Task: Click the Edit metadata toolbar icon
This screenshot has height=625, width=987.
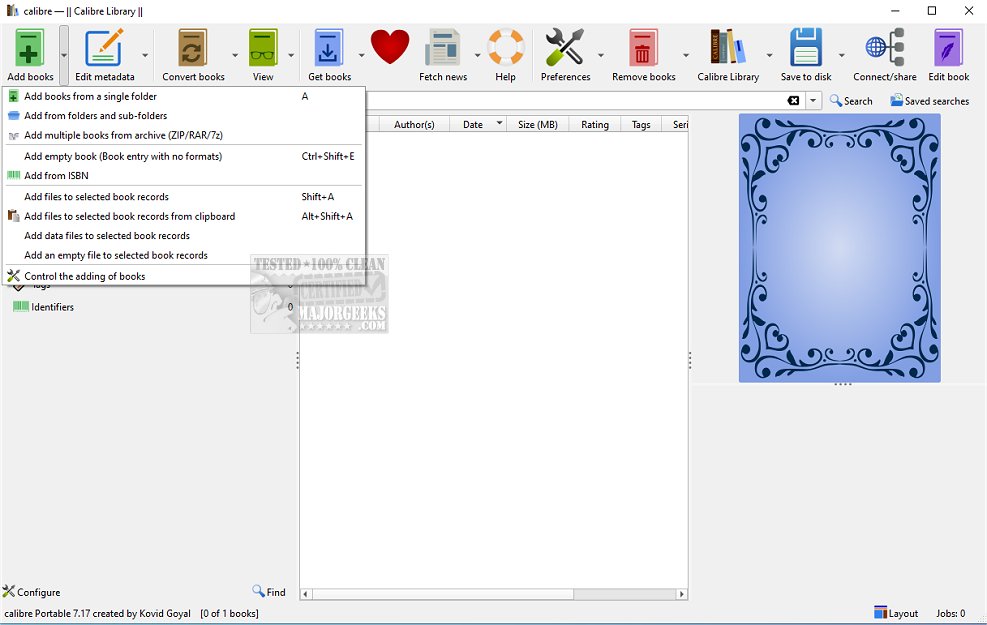Action: point(104,48)
